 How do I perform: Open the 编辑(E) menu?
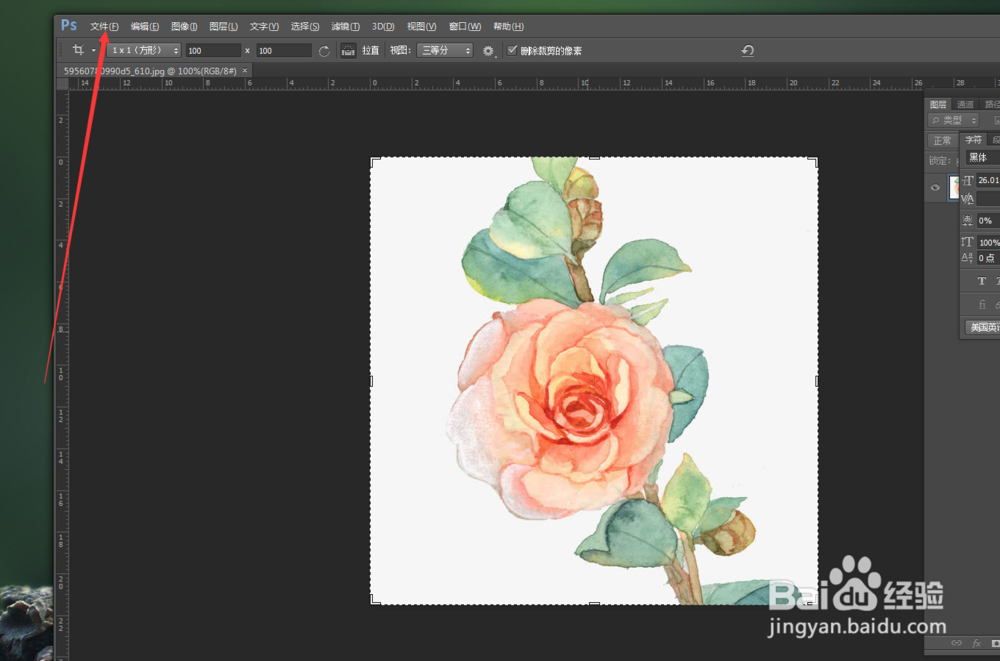145,26
